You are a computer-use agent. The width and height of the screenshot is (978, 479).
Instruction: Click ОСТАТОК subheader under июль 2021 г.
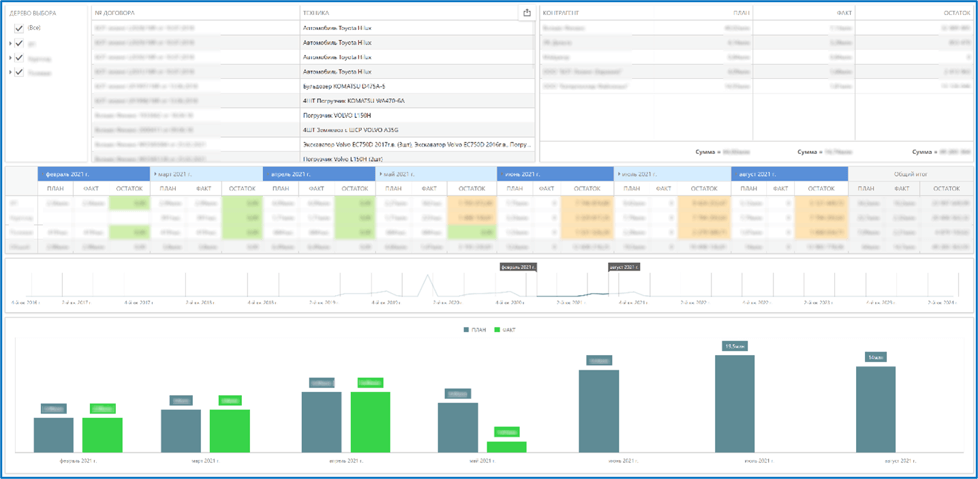704,188
